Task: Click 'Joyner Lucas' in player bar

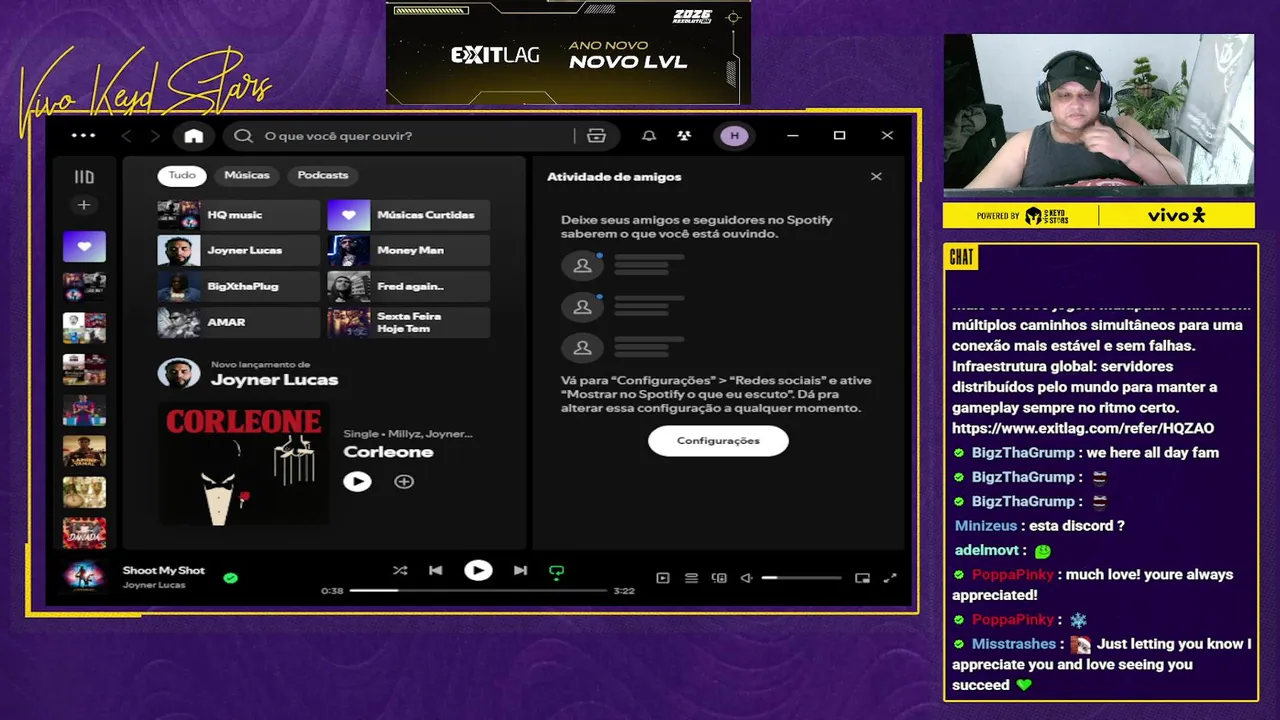Action: coord(154,585)
